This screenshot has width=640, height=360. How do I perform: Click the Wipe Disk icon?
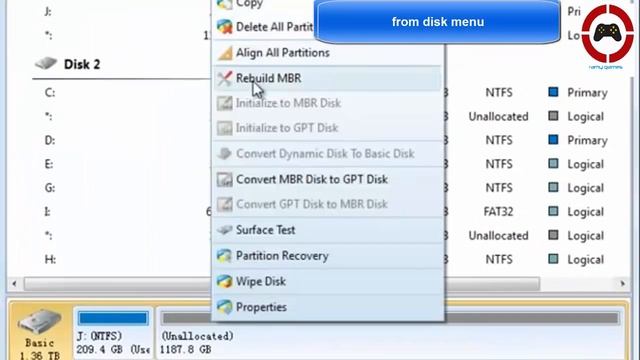coord(224,282)
